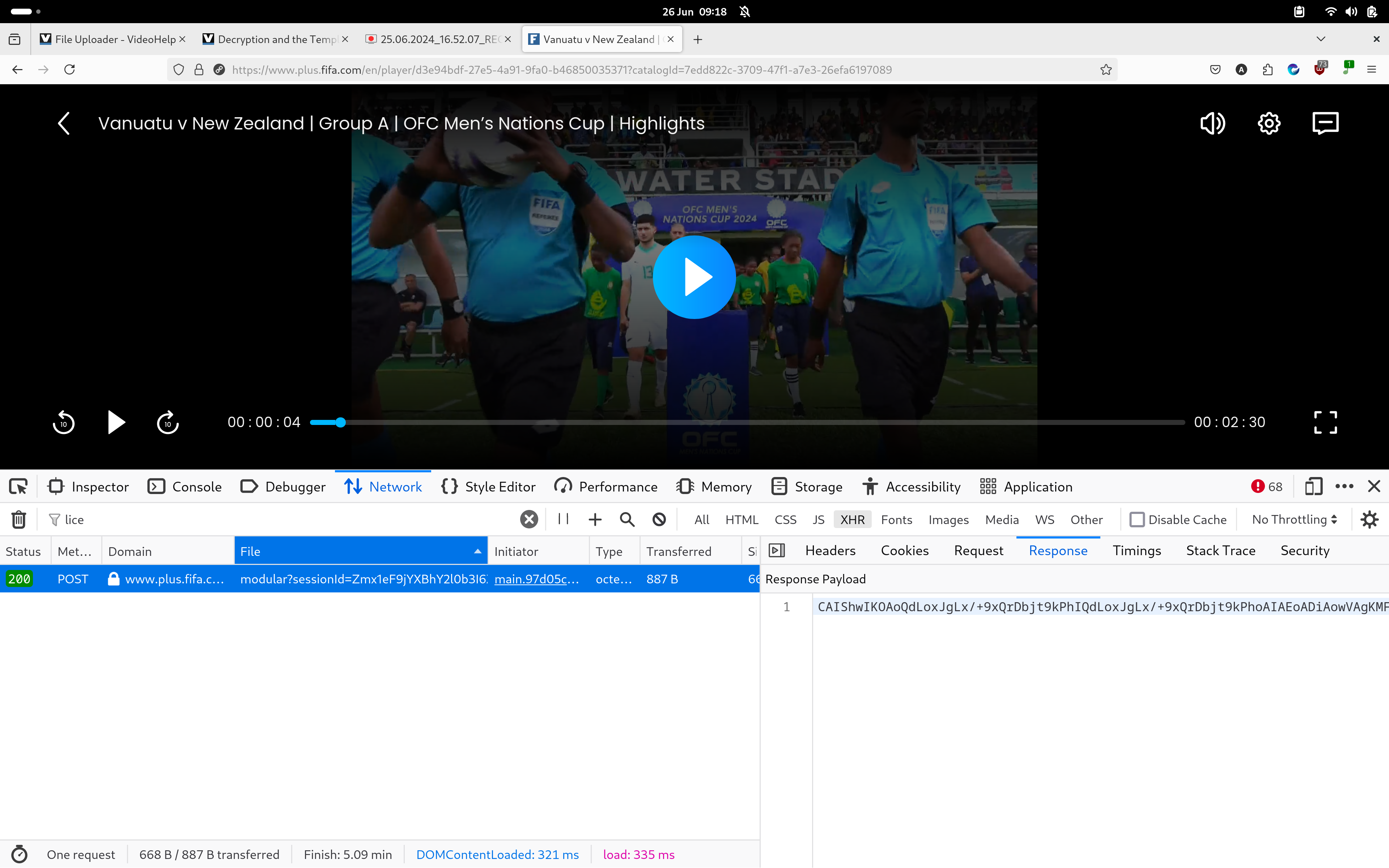Viewport: 1389px width, 868px height.
Task: Toggle the WS request filter
Action: point(1044,520)
